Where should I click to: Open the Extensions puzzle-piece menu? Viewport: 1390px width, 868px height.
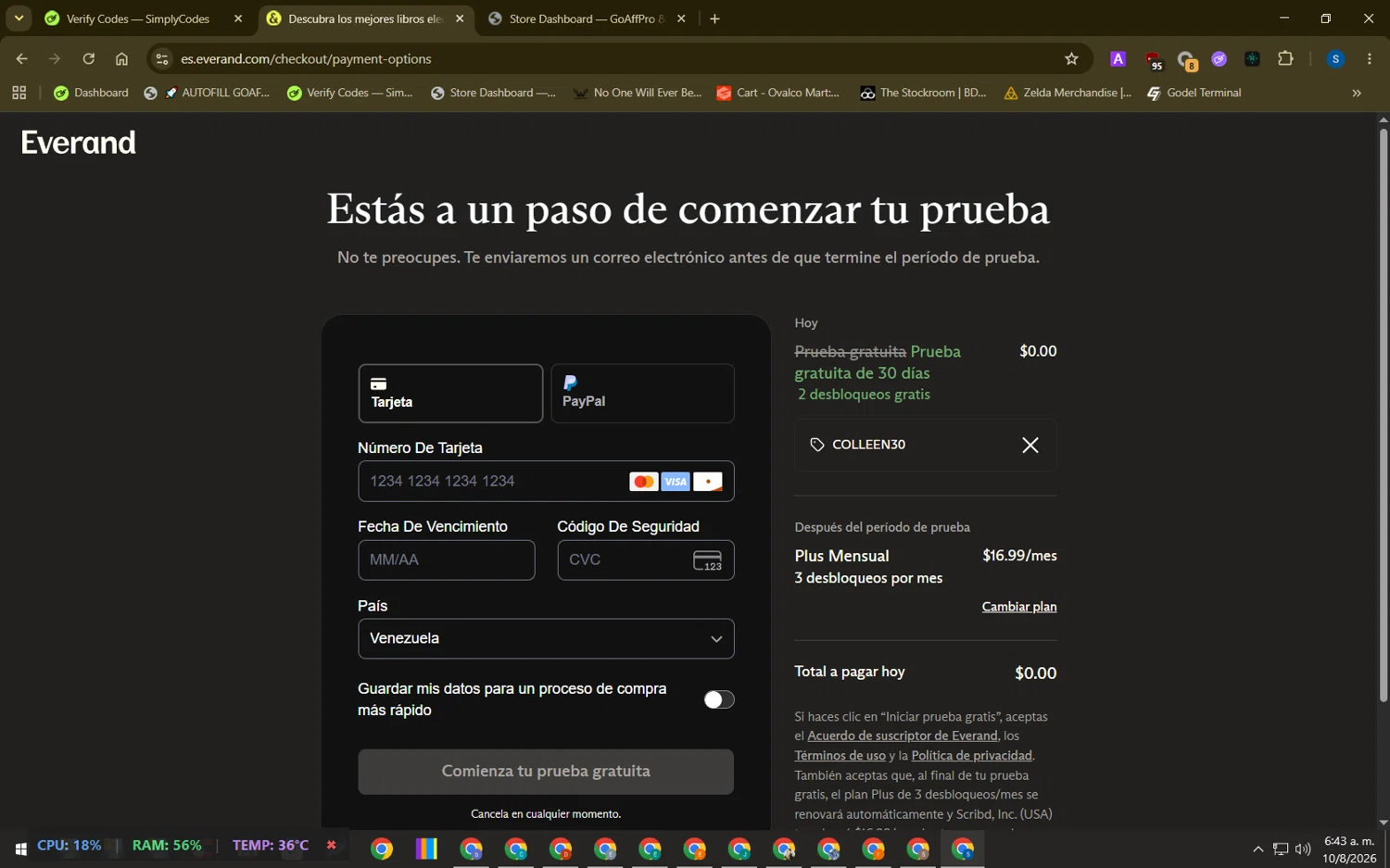[1285, 58]
